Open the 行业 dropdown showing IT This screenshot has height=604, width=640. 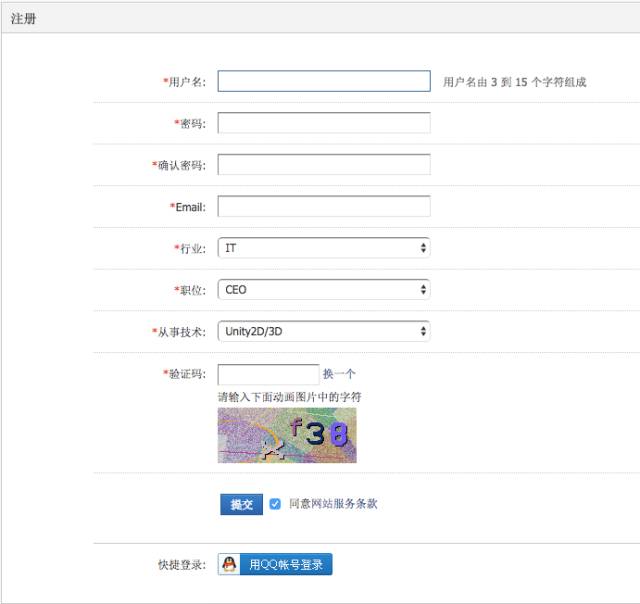coord(323,247)
